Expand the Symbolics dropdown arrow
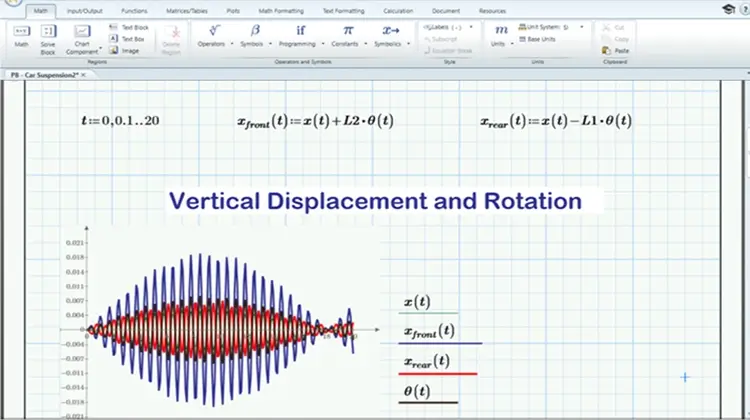 click(408, 44)
